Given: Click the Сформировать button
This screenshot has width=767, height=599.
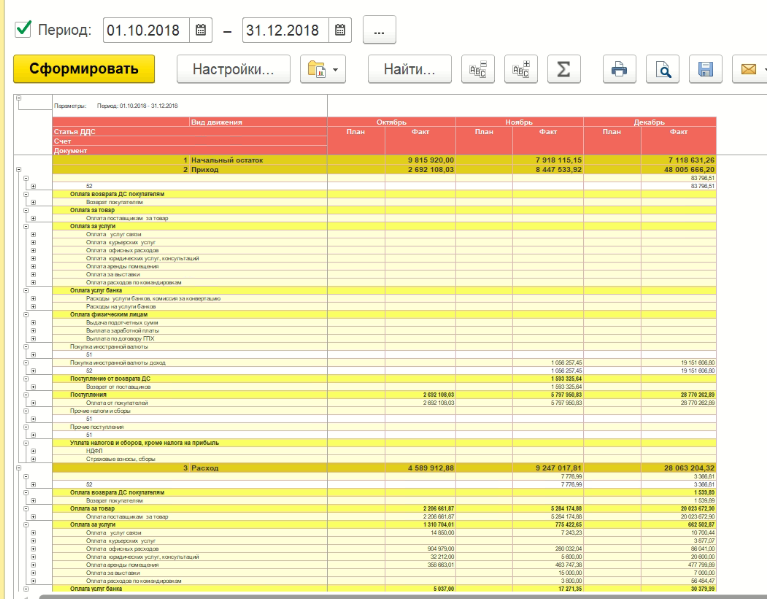Looking at the screenshot, I should click(x=84, y=69).
